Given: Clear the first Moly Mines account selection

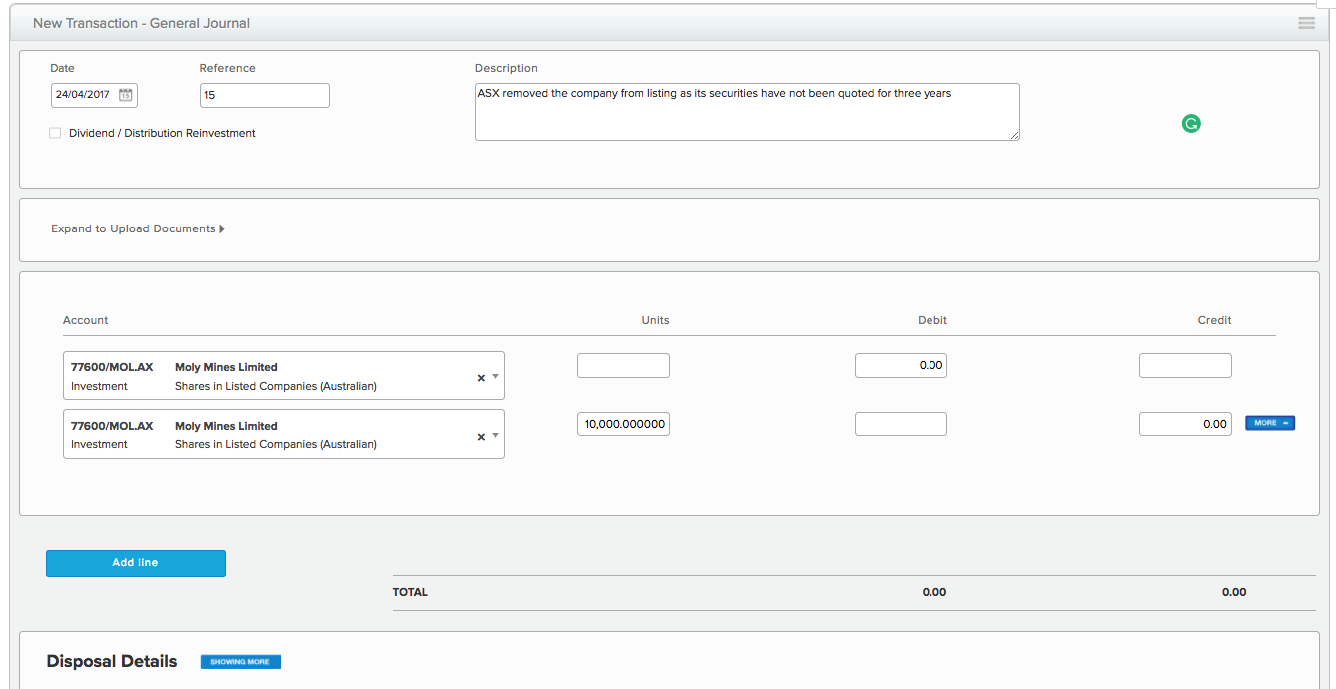Looking at the screenshot, I should click(481, 378).
